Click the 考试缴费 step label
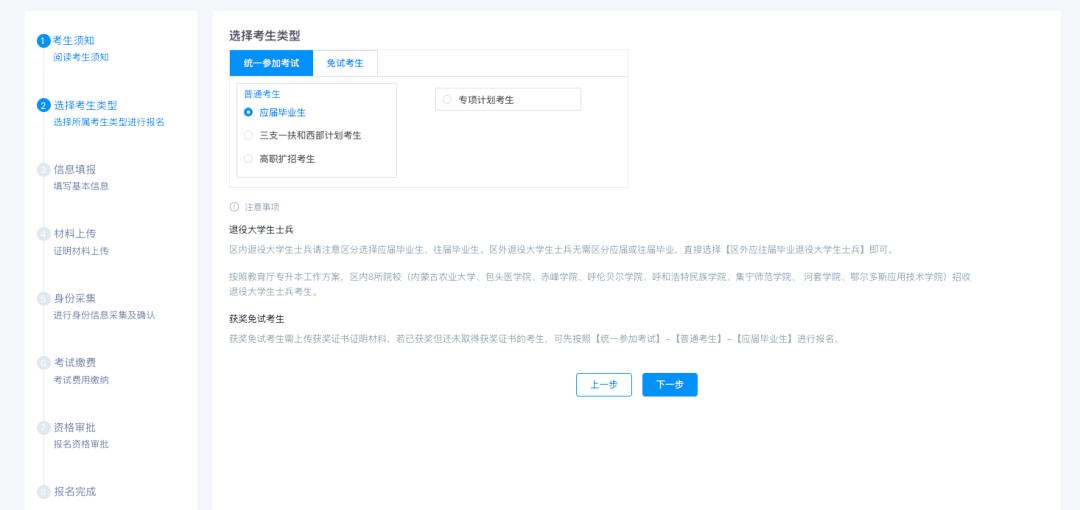1080x510 pixels. (75, 362)
